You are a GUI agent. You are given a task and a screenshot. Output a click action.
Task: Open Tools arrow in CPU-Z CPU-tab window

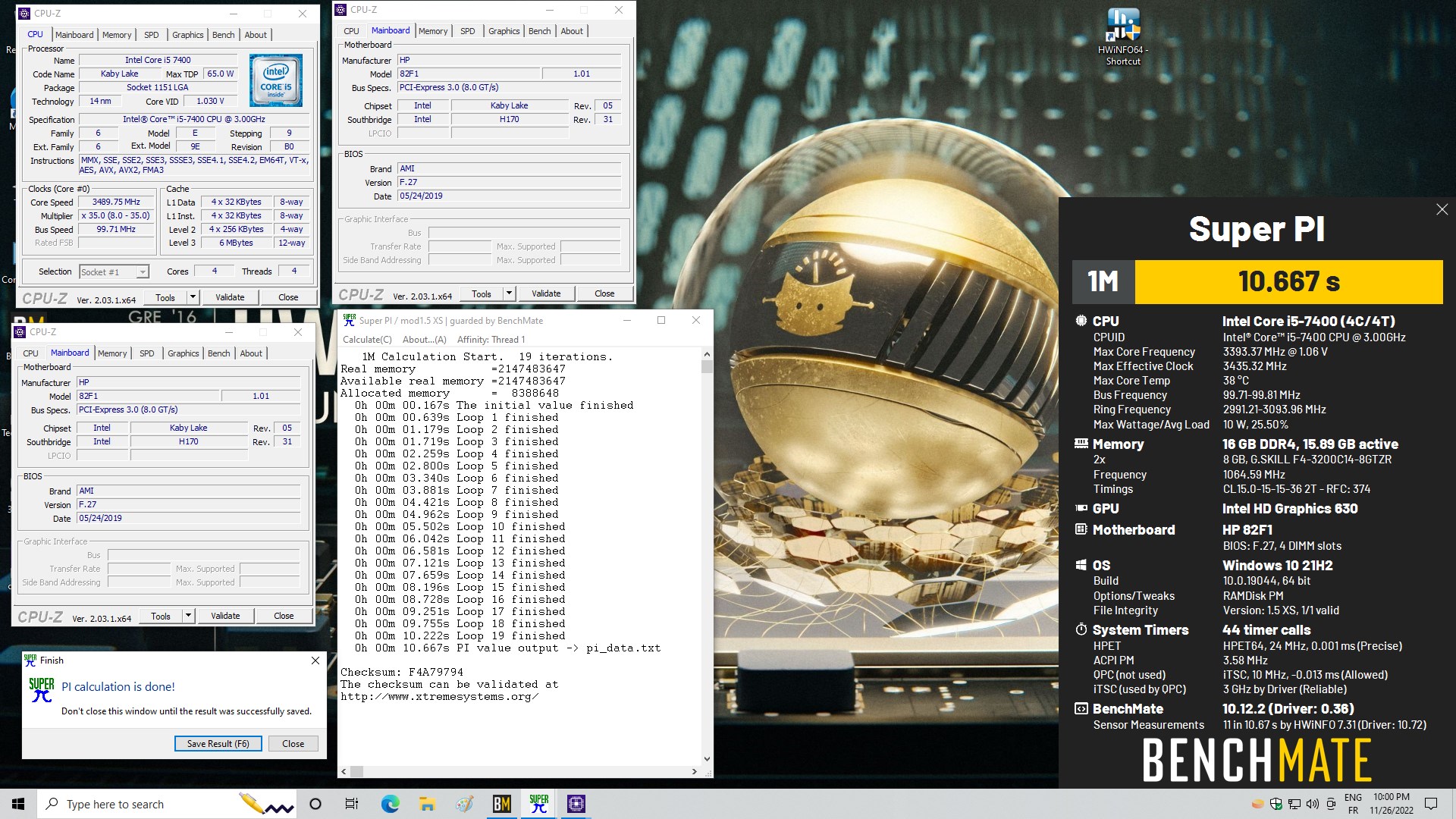tap(193, 297)
